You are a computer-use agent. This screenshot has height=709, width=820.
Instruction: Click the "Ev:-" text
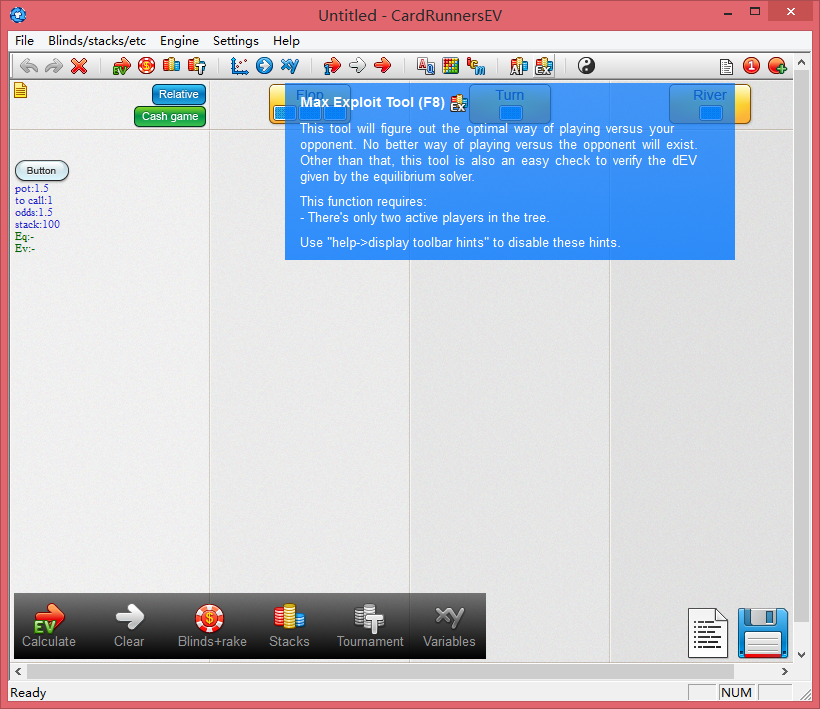25,248
